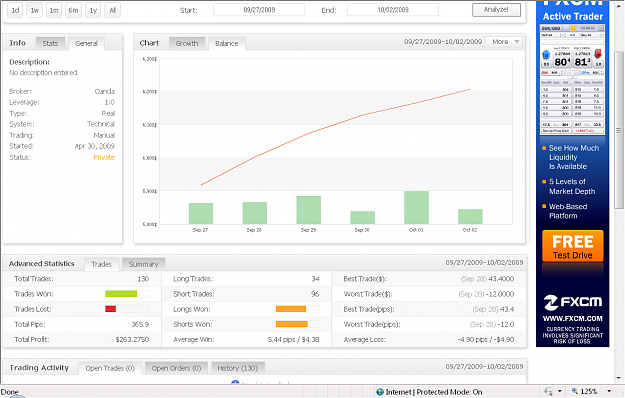625x398 pixels.
Task: Switch to the Stats tab in Info
Action: (x=50, y=43)
